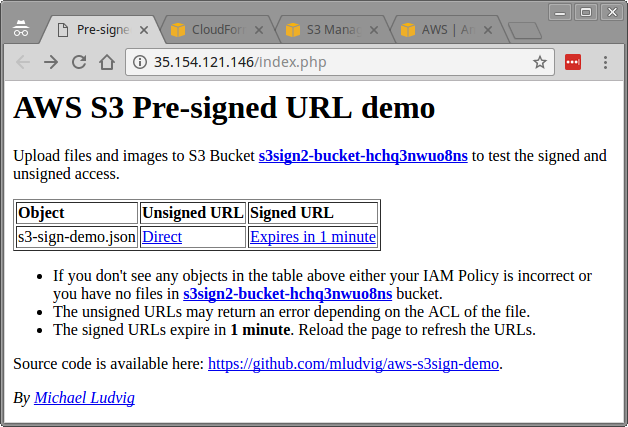The image size is (628, 427).
Task: Maximize the browser window
Action: tap(586, 12)
